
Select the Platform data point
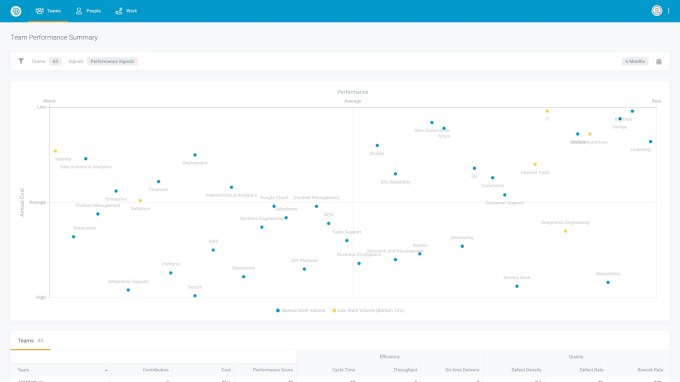click(x=170, y=273)
